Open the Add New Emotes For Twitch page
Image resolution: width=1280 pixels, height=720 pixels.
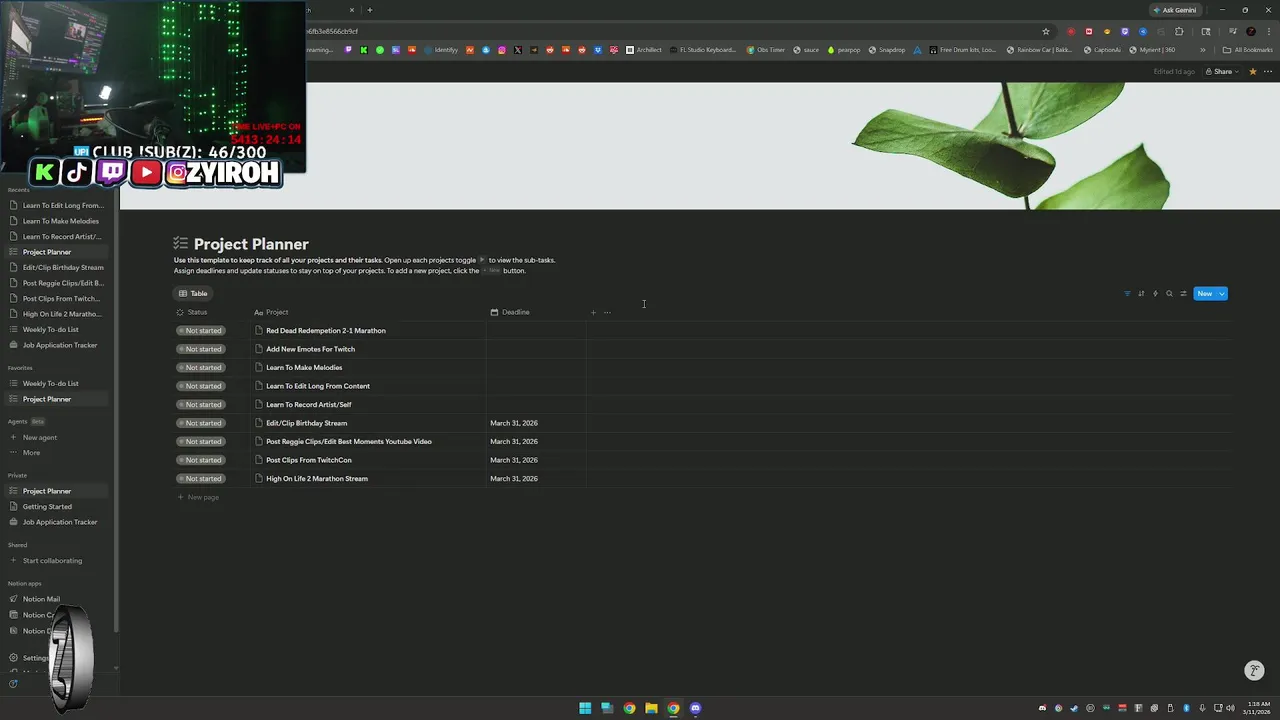click(310, 349)
